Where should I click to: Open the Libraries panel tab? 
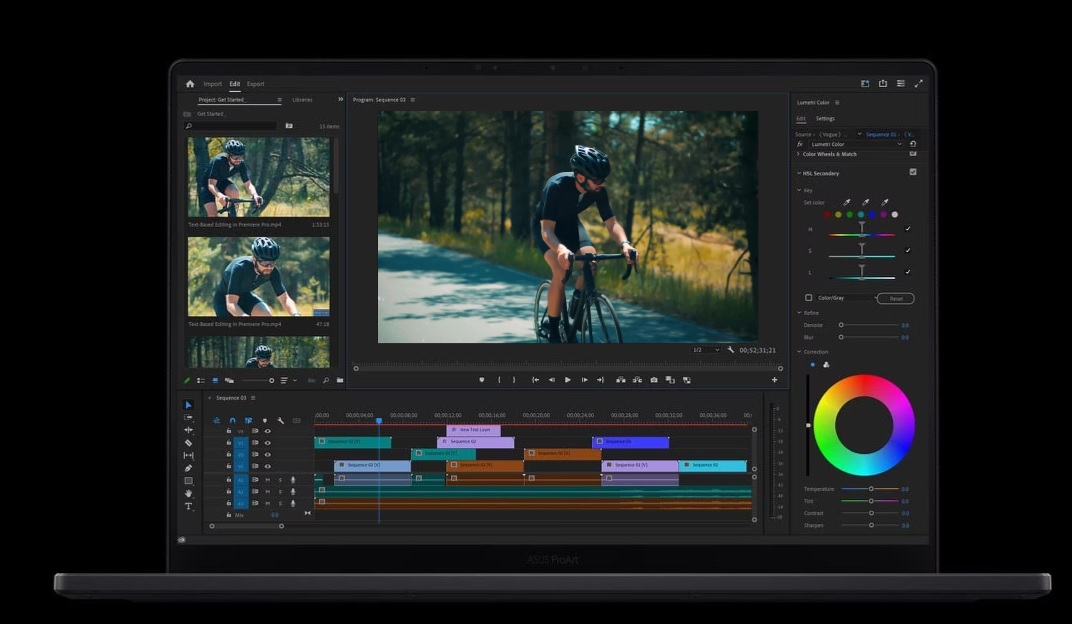point(302,100)
